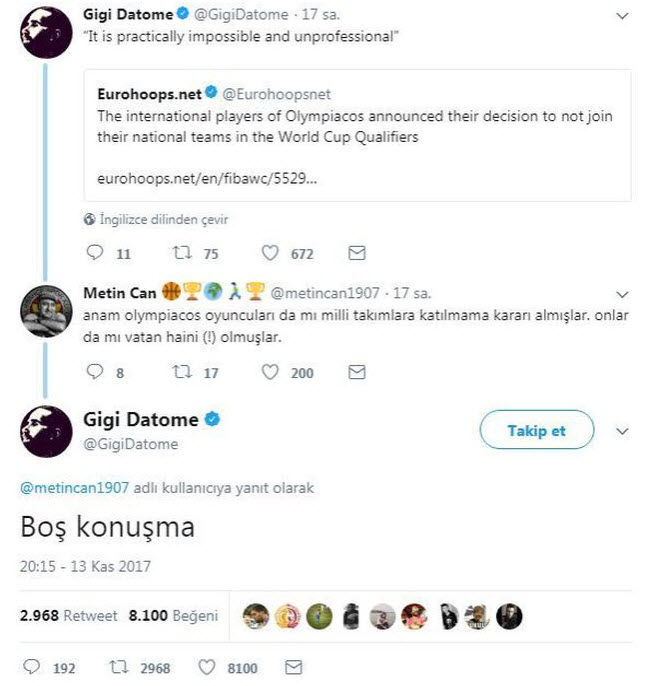Click the Takip et follow button
This screenshot has width=645, height=686.
(x=536, y=431)
